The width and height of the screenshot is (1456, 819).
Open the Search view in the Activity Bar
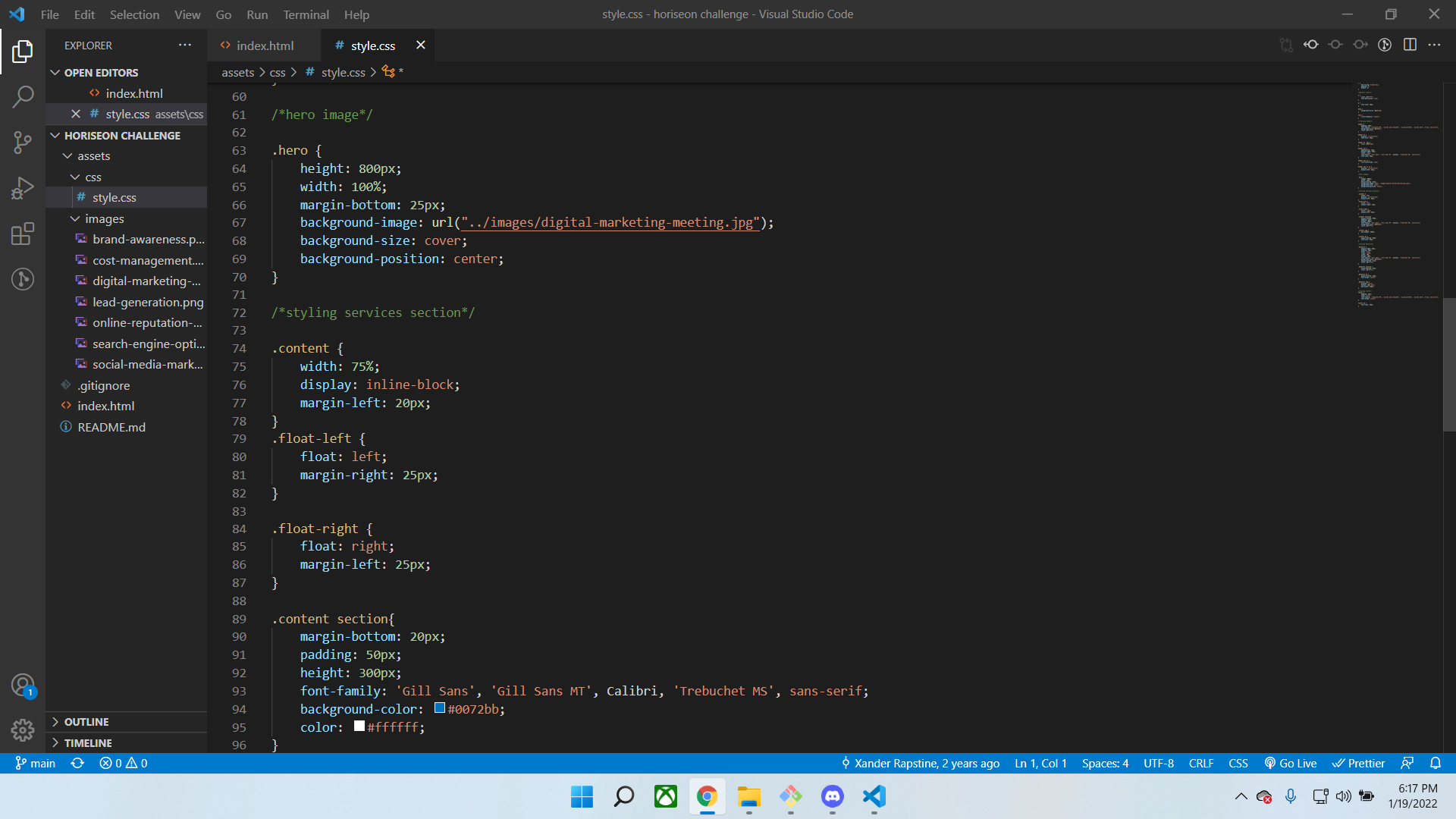pyautogui.click(x=23, y=97)
